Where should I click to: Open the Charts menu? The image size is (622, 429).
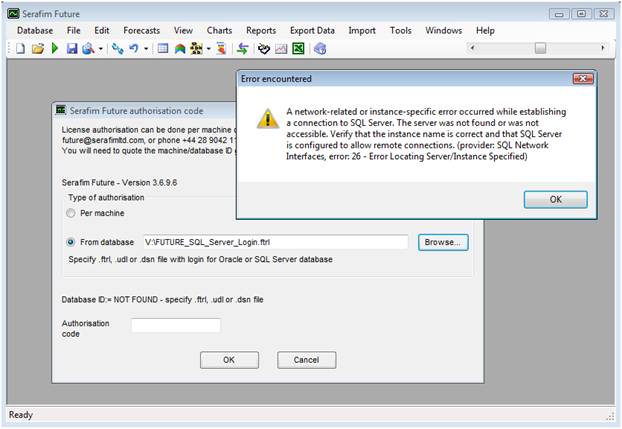pyautogui.click(x=219, y=31)
